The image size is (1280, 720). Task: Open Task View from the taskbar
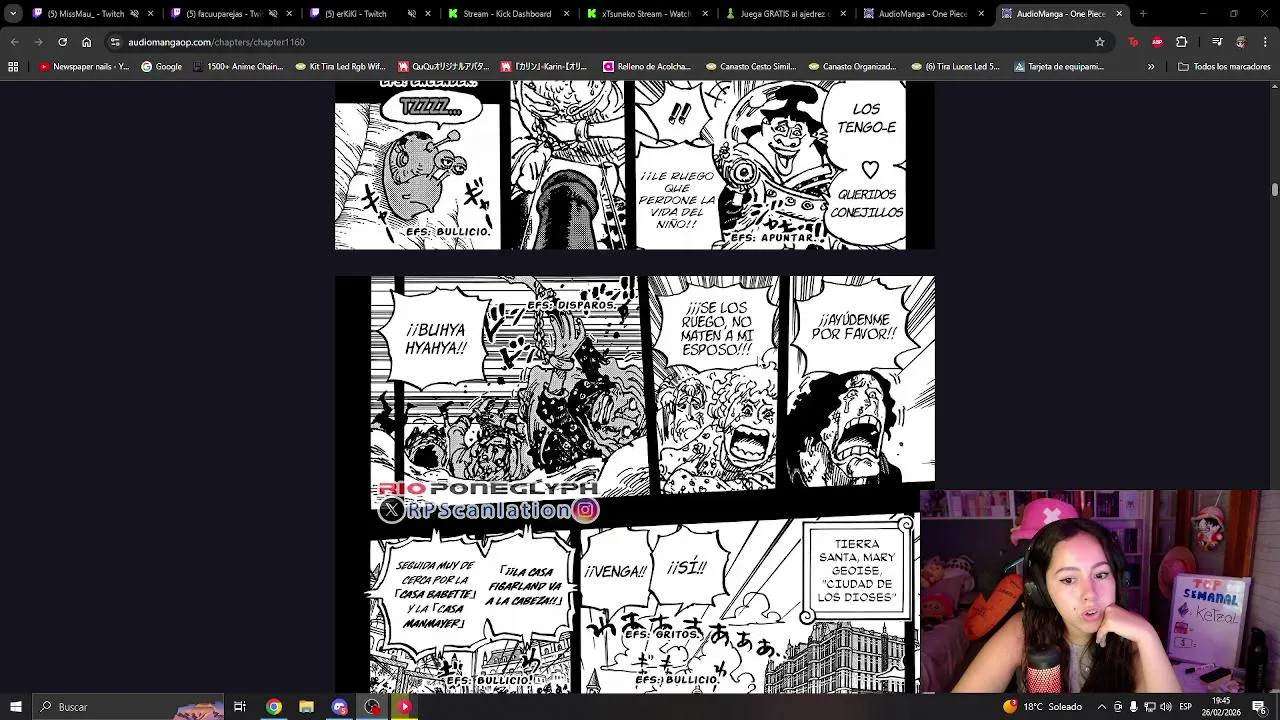click(240, 707)
